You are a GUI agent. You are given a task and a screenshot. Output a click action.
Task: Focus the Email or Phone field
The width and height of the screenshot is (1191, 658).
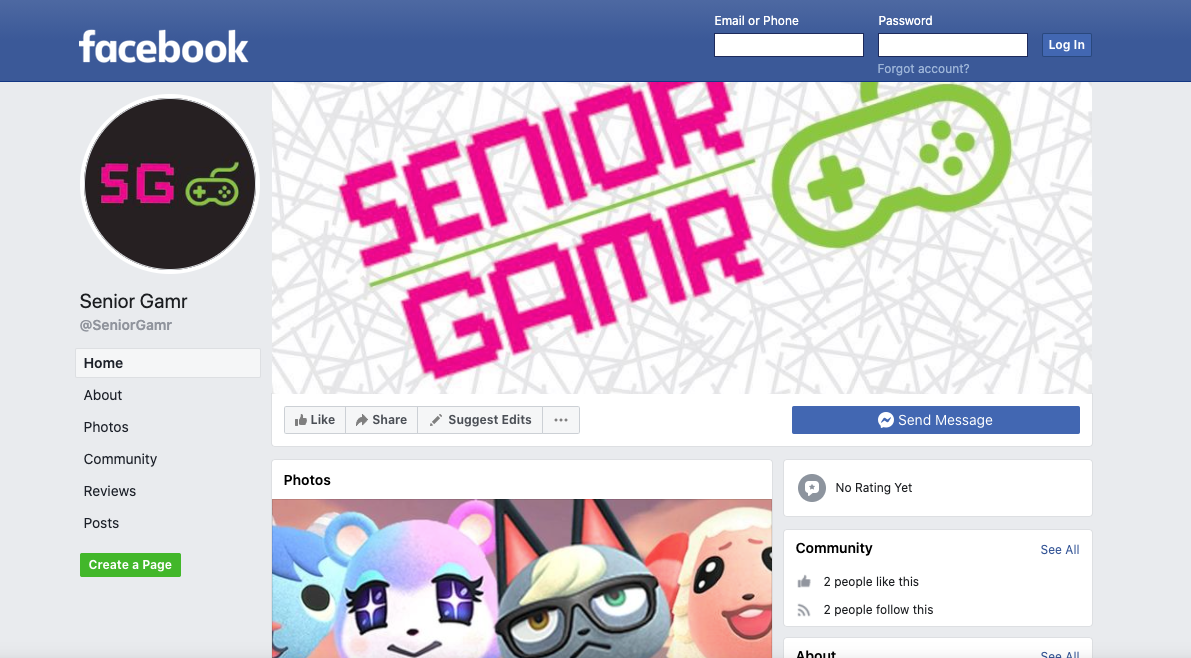click(788, 45)
